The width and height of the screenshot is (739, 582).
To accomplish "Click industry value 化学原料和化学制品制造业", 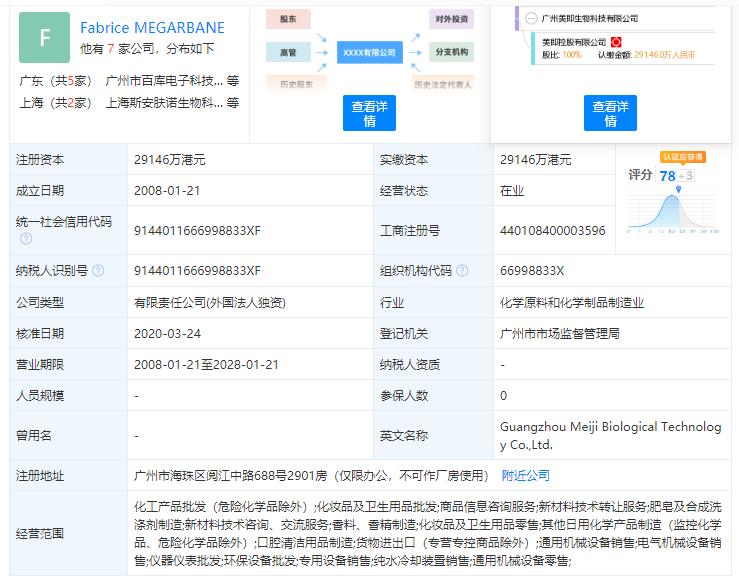I will 572,303.
